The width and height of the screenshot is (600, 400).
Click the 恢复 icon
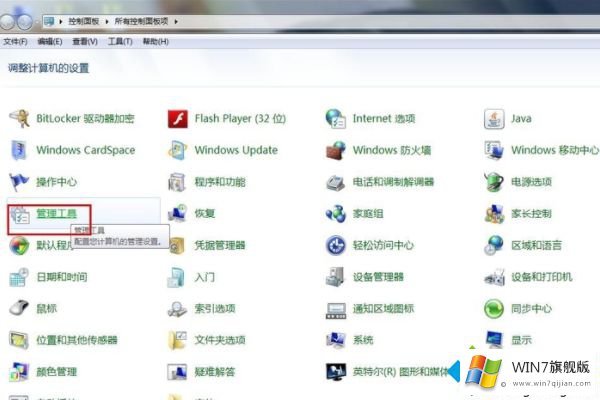tap(178, 214)
